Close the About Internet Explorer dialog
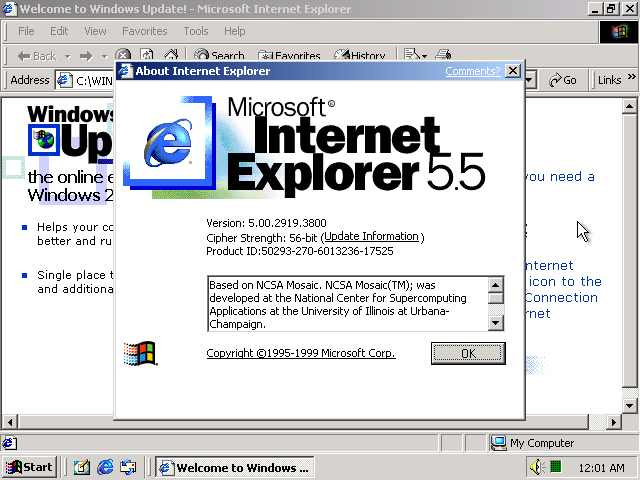Image resolution: width=640 pixels, height=480 pixels. 513,71
